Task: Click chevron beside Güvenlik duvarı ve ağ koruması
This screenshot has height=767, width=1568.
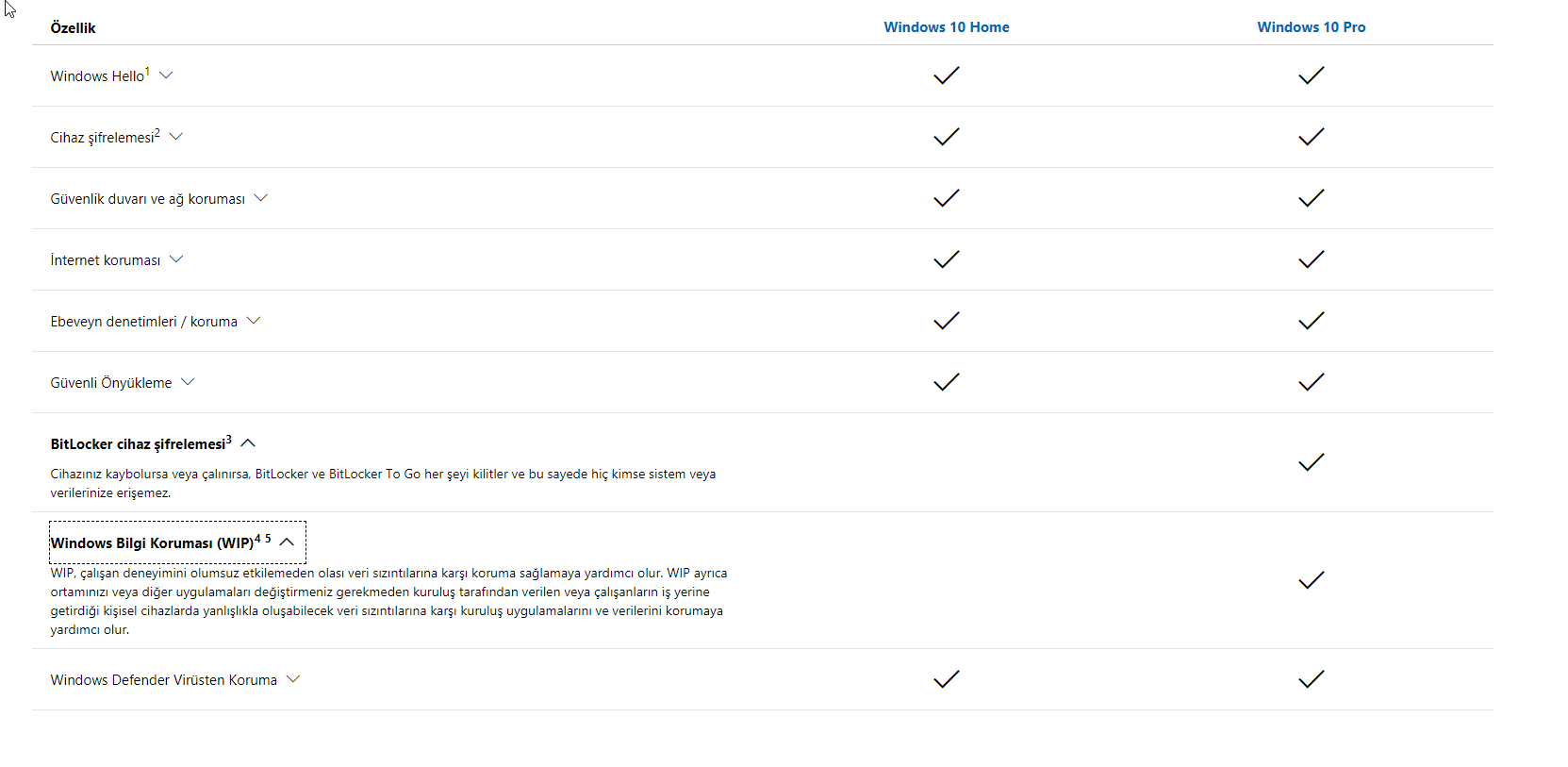Action: point(261,198)
